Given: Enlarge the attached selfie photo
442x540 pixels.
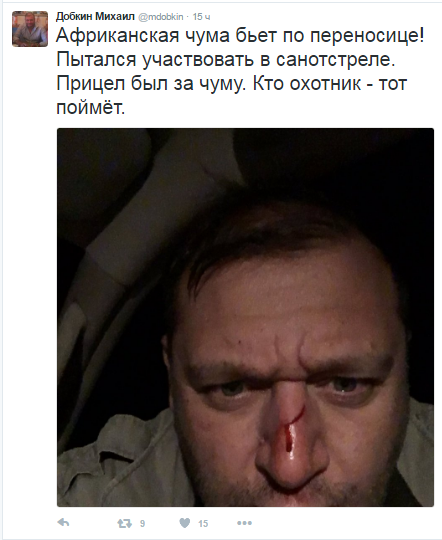Looking at the screenshot, I should (245, 317).
